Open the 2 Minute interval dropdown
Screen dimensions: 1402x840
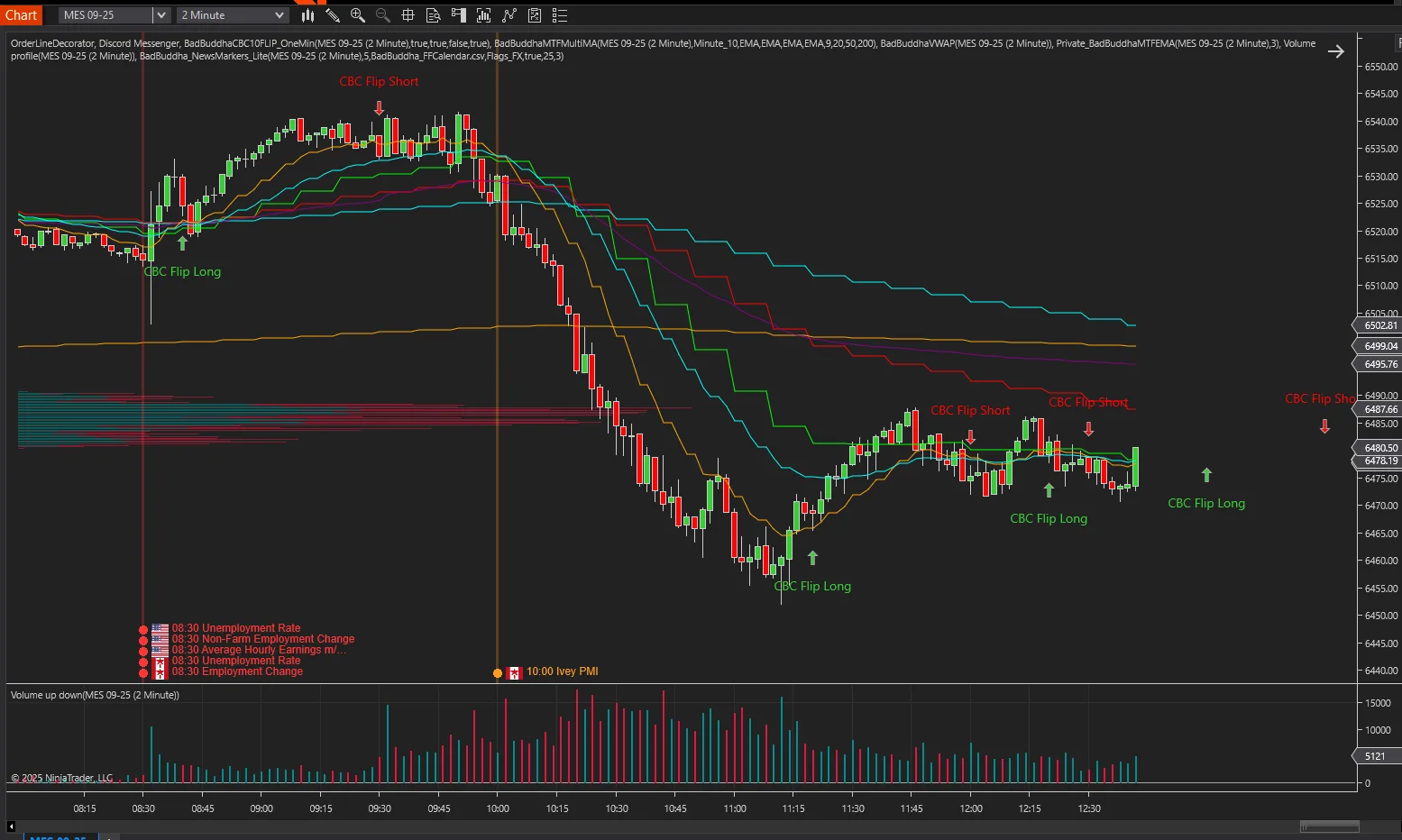pos(234,15)
